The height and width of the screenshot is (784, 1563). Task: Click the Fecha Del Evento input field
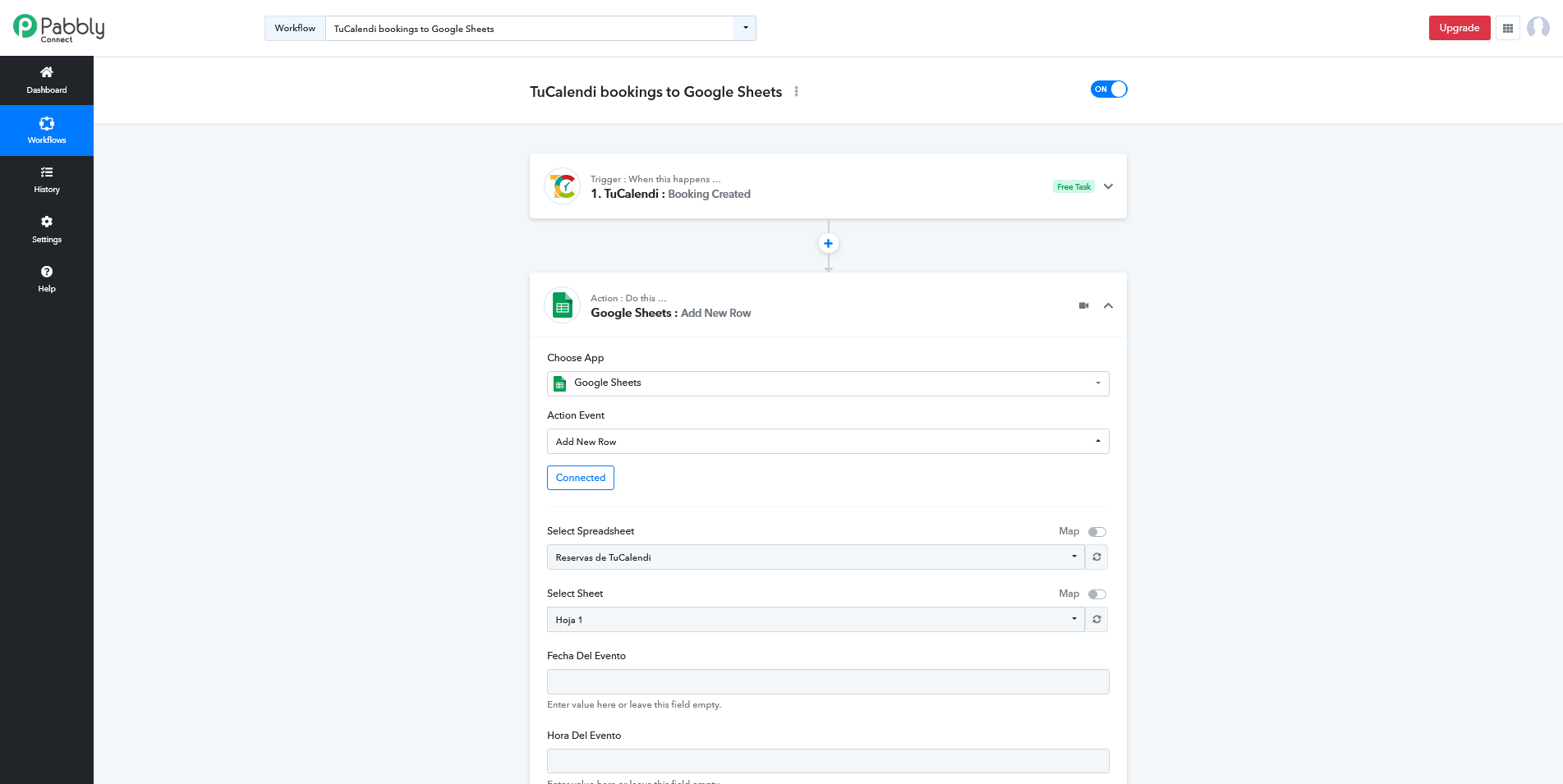tap(828, 681)
